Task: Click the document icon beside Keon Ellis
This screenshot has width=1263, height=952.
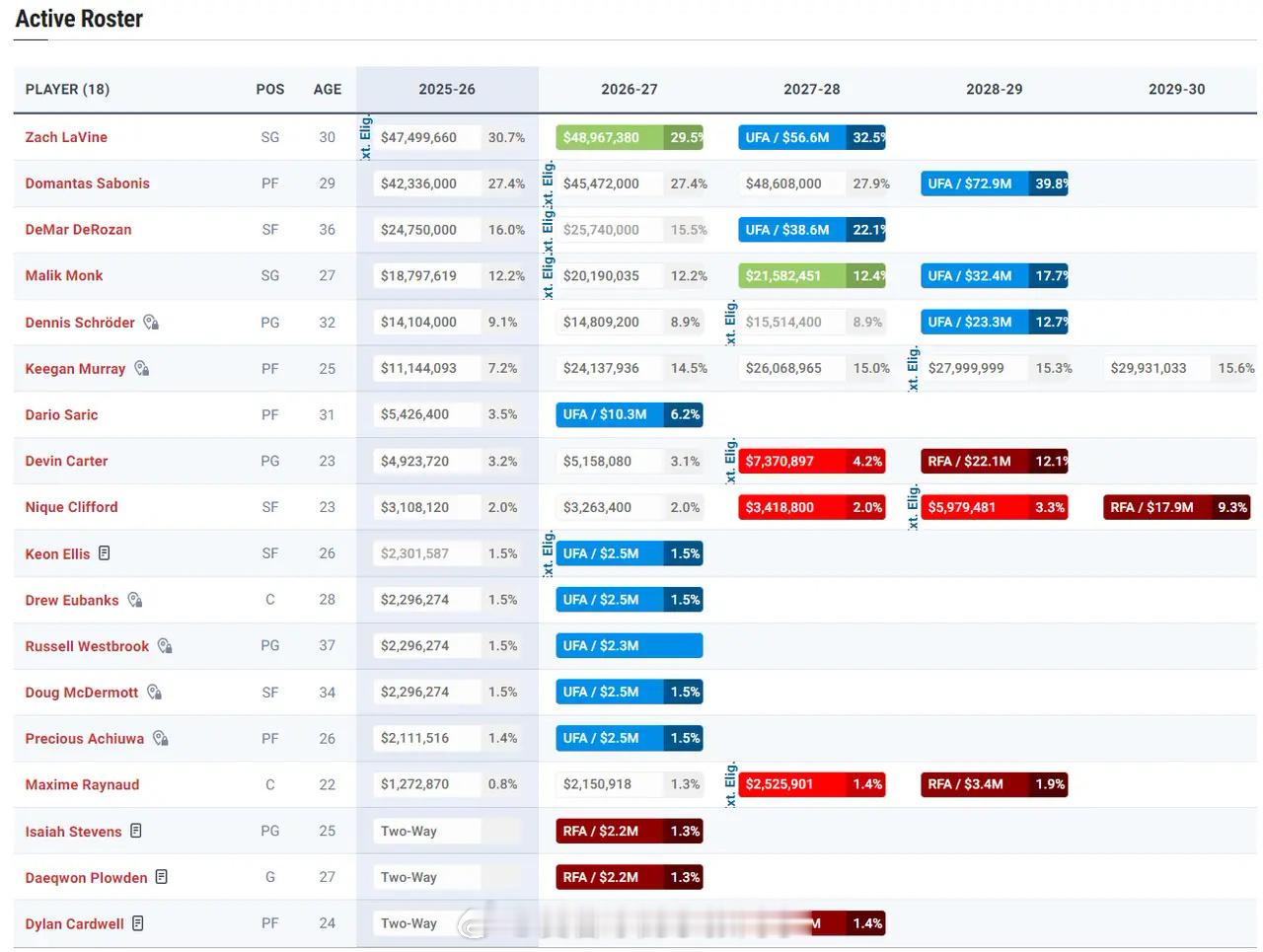Action: point(105,553)
